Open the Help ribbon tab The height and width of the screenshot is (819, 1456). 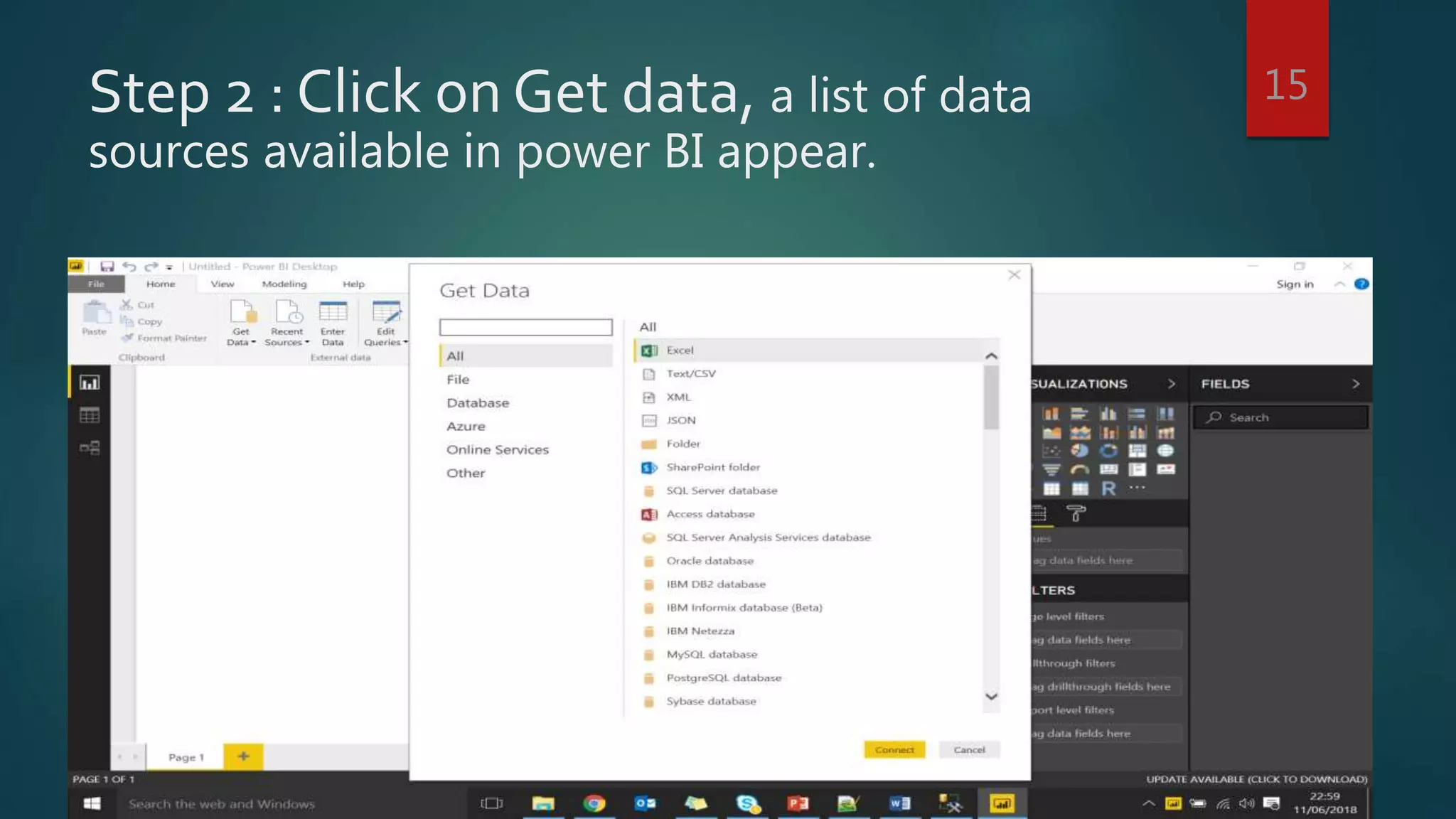353,284
